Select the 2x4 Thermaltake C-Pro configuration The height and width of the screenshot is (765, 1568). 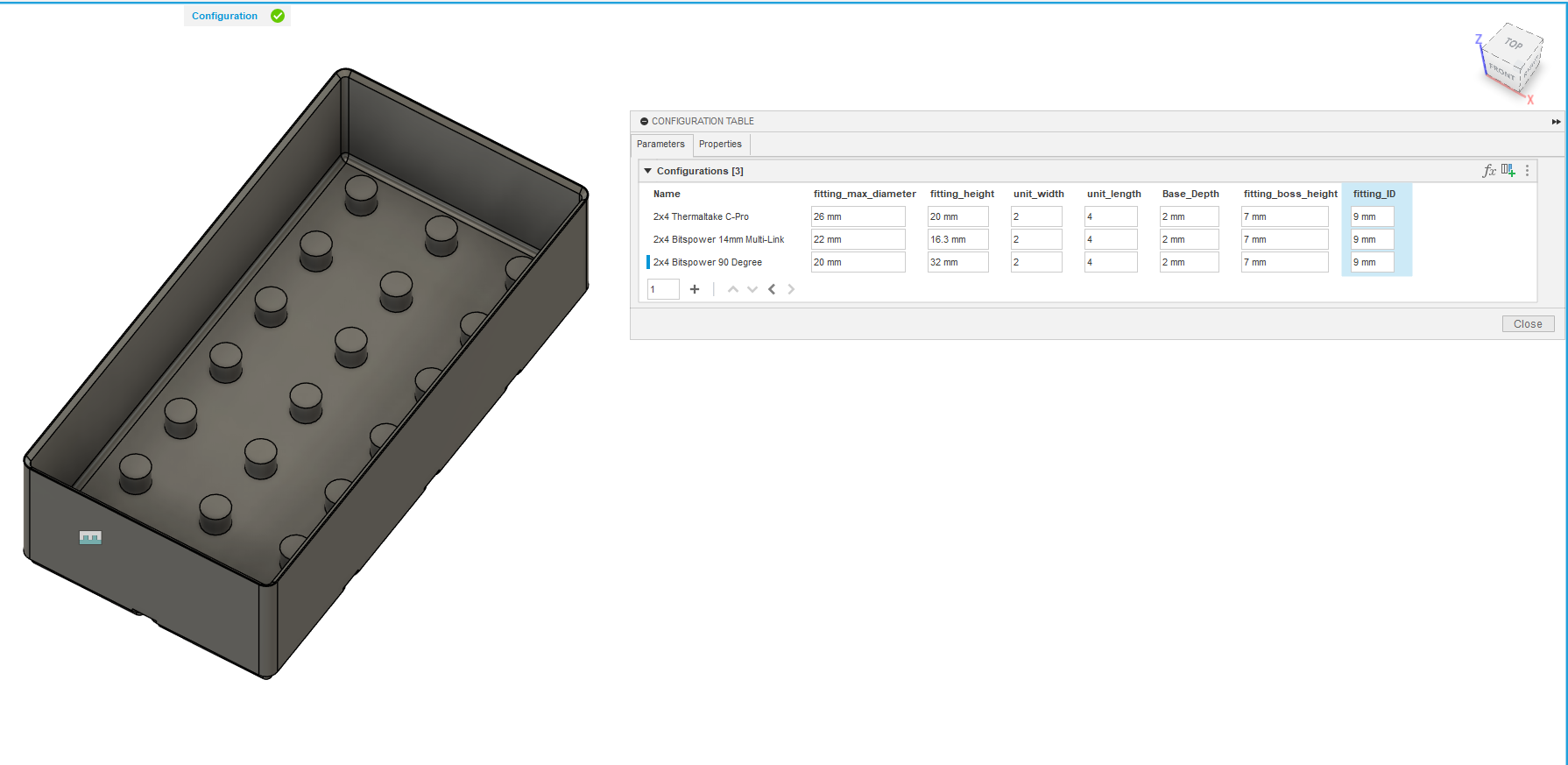click(701, 216)
